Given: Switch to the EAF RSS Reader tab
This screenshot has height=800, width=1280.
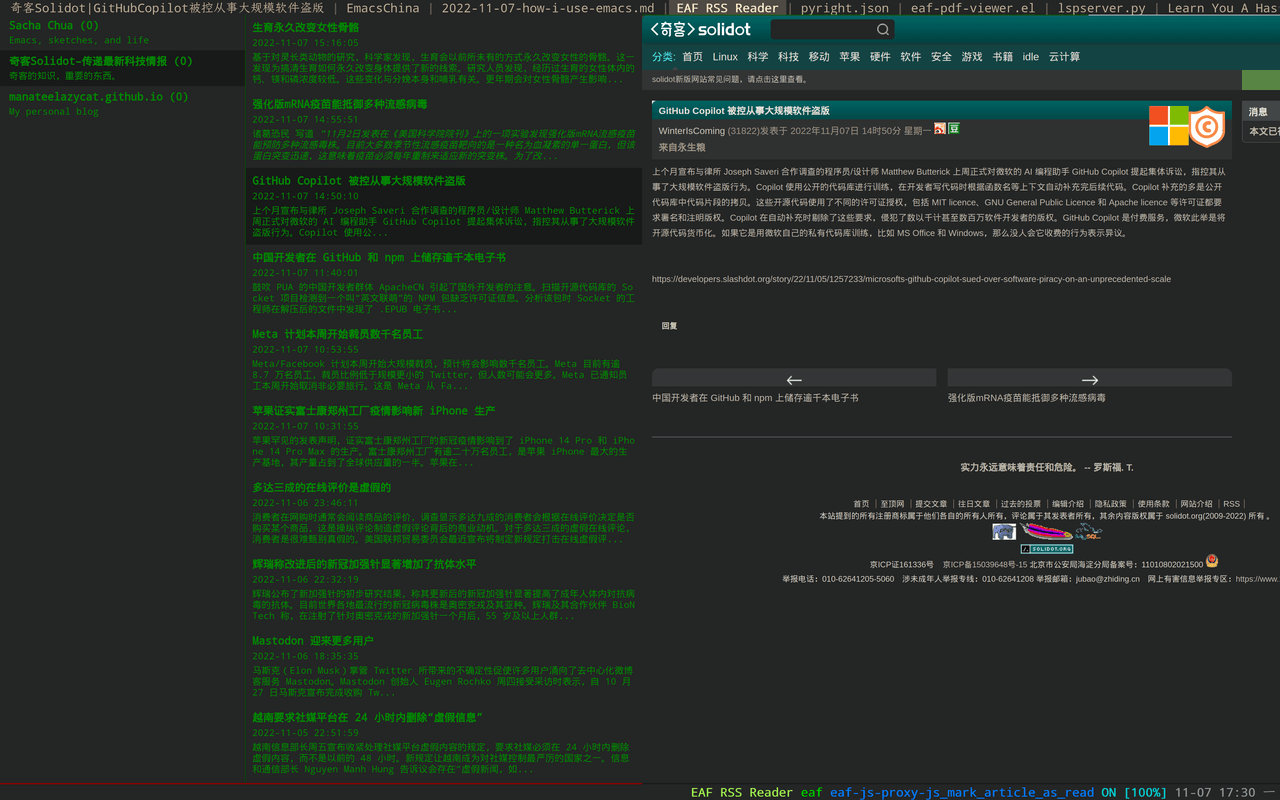Looking at the screenshot, I should tap(727, 8).
